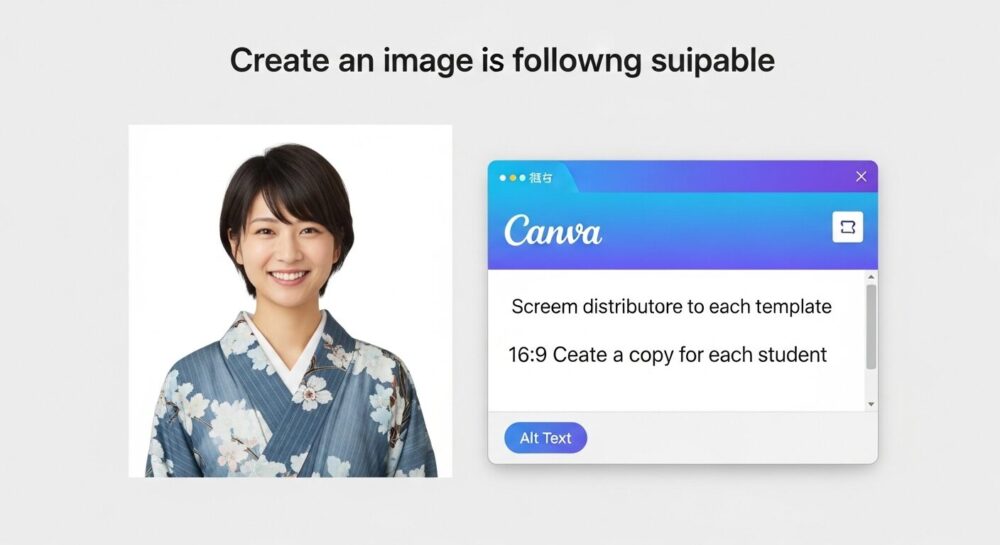The width and height of the screenshot is (1000, 545).
Task: Select the tab label next to the dots
Action: tap(540, 178)
